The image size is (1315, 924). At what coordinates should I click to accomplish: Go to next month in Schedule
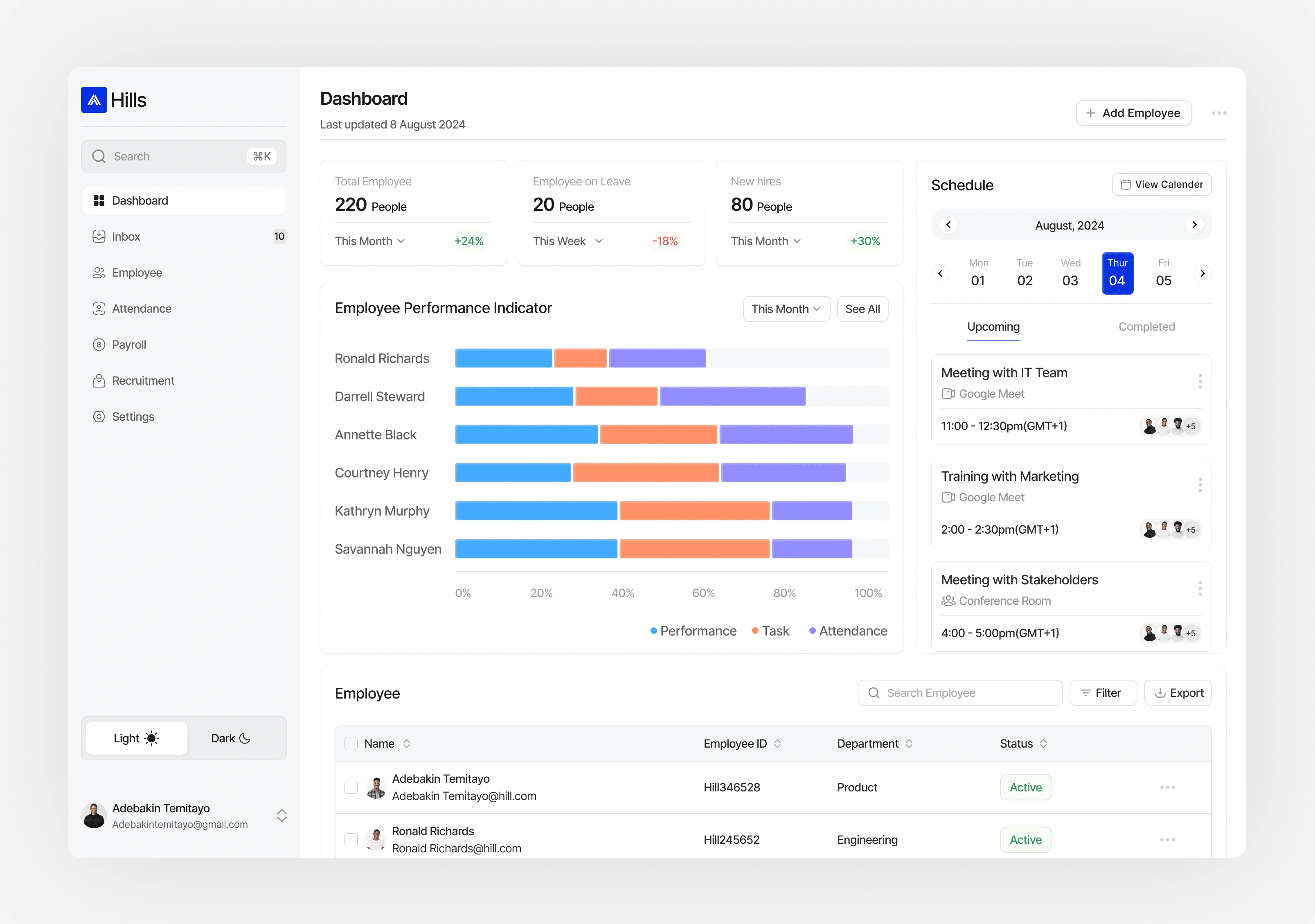point(1194,225)
